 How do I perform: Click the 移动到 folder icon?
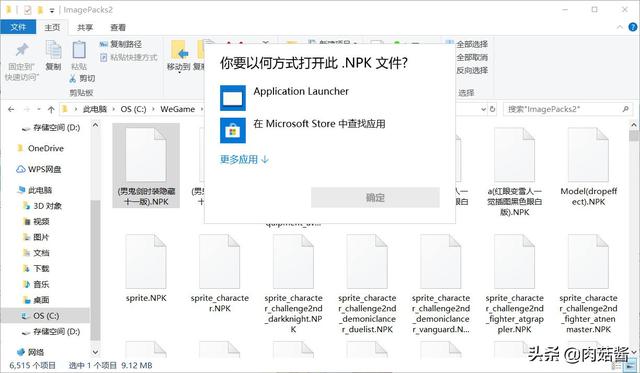tap(179, 50)
